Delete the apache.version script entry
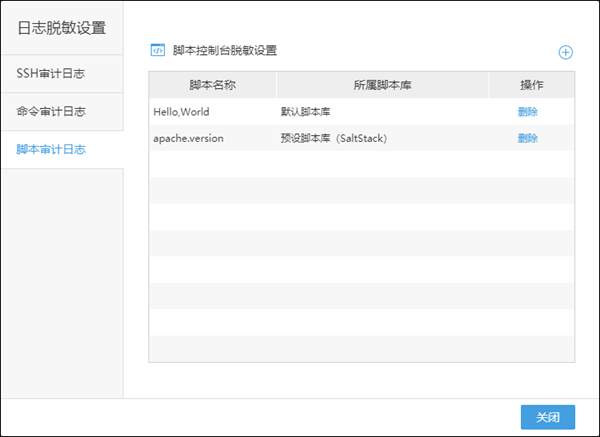Viewport: 600px width, 437px height. pyautogui.click(x=528, y=138)
